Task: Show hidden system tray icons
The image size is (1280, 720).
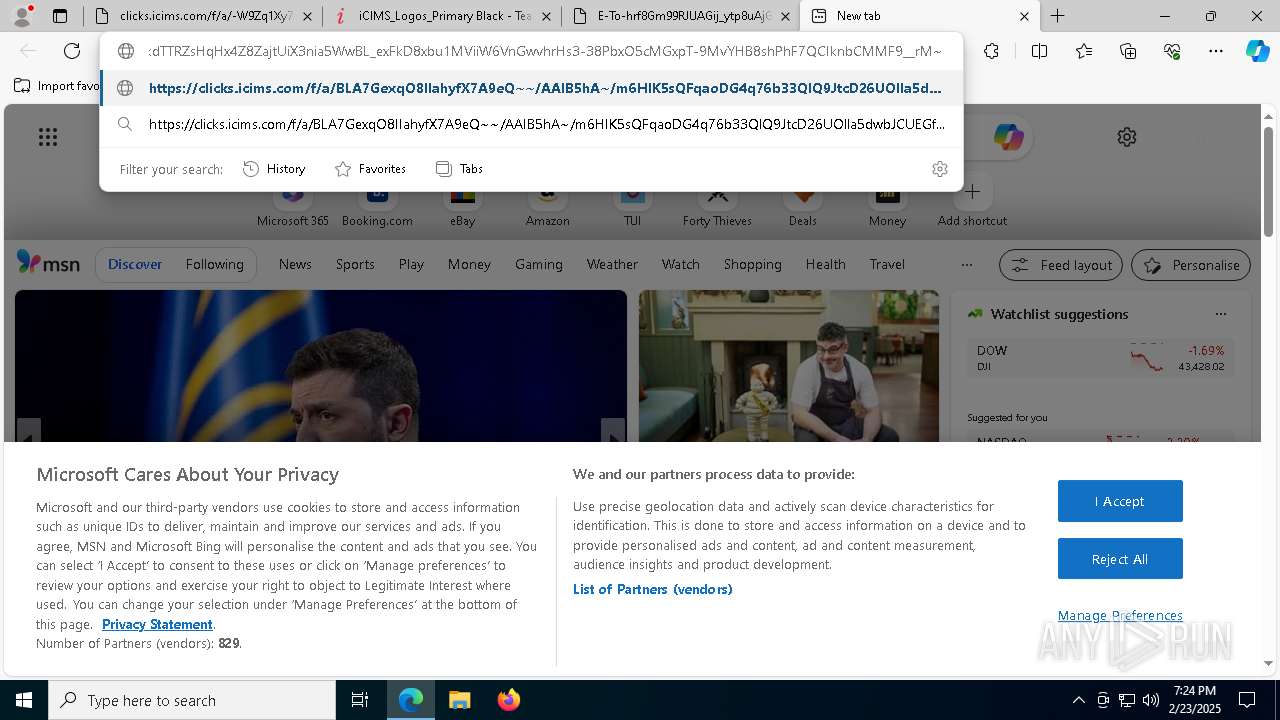Action: (1078, 700)
